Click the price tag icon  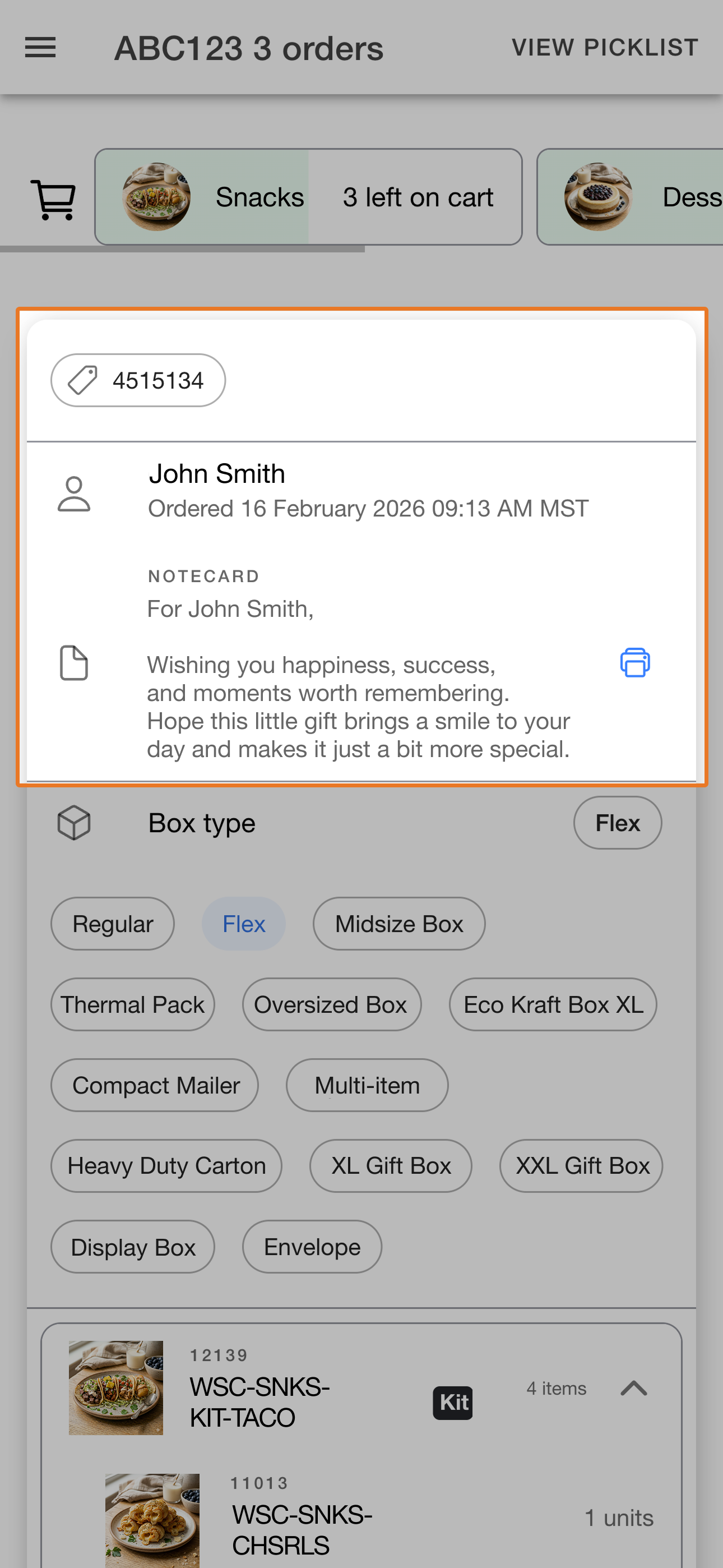82,380
